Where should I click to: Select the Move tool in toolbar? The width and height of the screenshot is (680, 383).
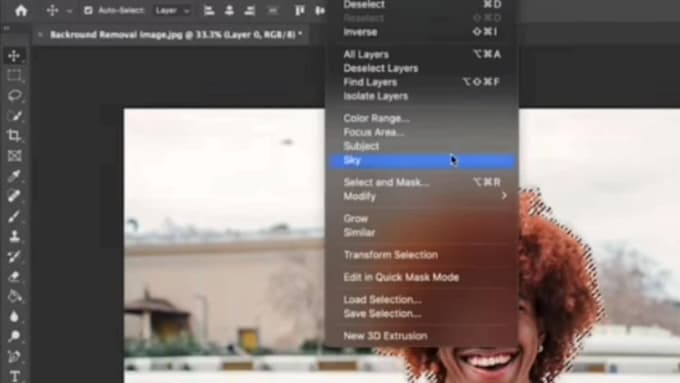[x=14, y=56]
